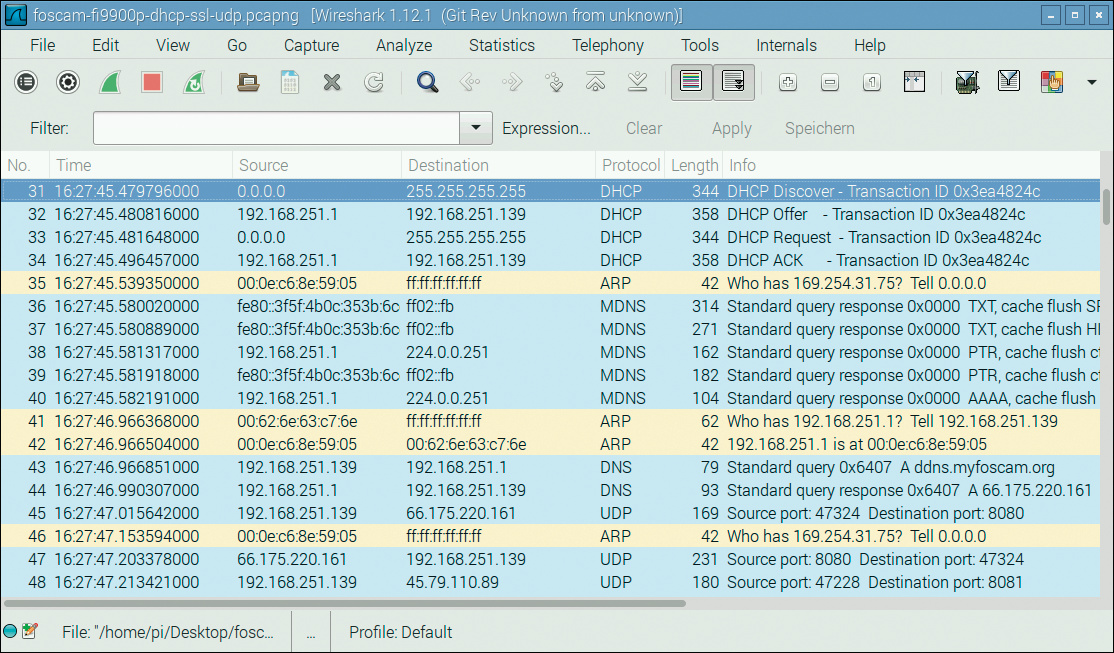The height and width of the screenshot is (653, 1114).
Task: Sort packets by Protocol column header
Action: 630,165
